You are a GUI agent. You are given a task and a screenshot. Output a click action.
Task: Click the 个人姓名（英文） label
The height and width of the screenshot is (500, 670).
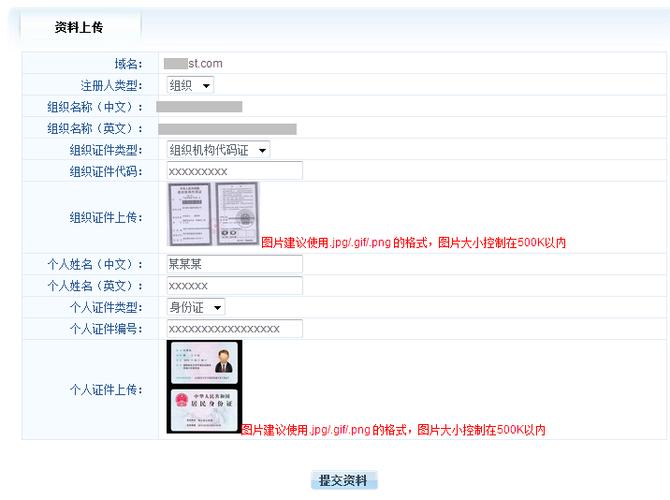[95, 285]
